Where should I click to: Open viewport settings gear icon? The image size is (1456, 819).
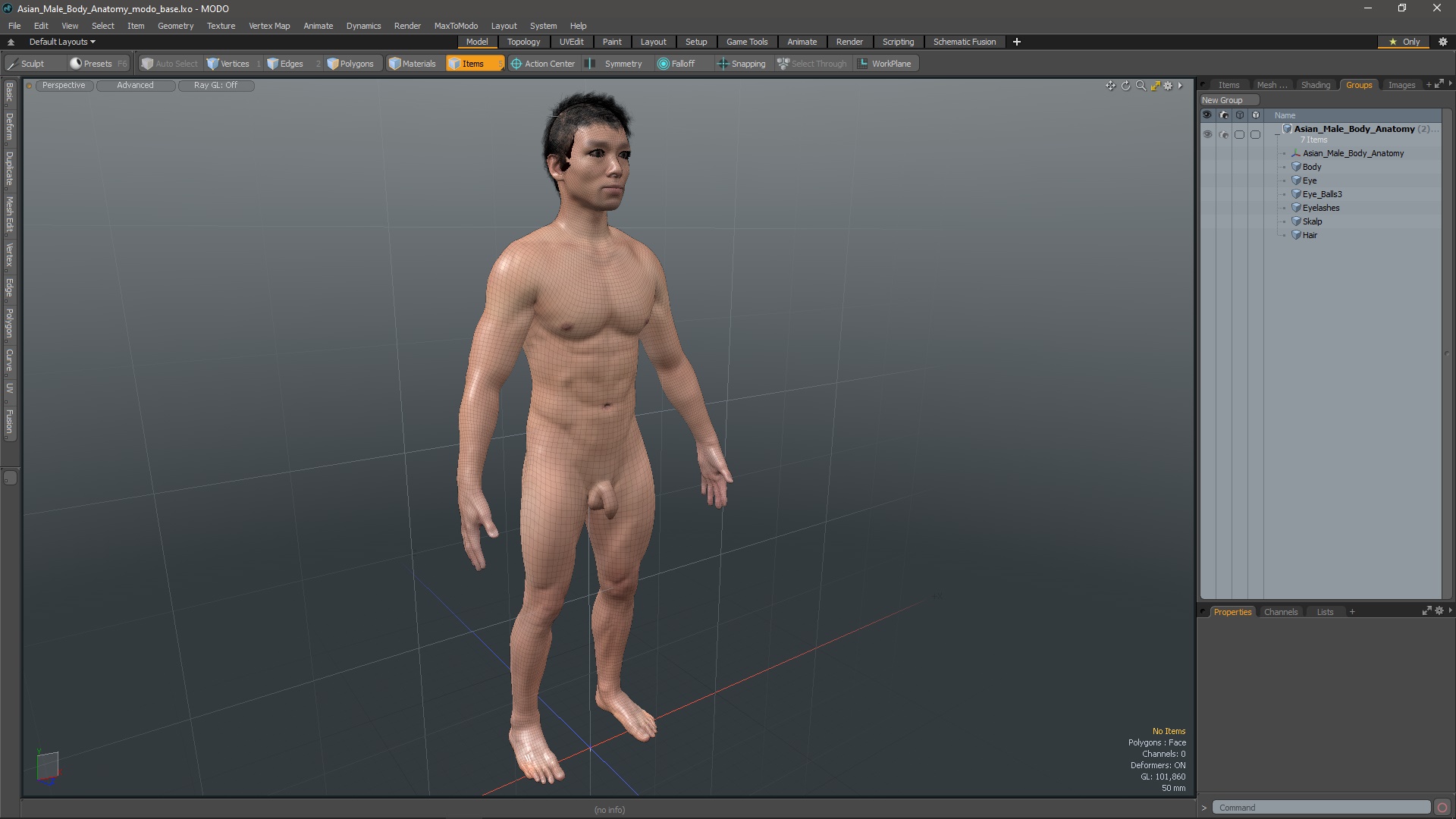click(1168, 86)
